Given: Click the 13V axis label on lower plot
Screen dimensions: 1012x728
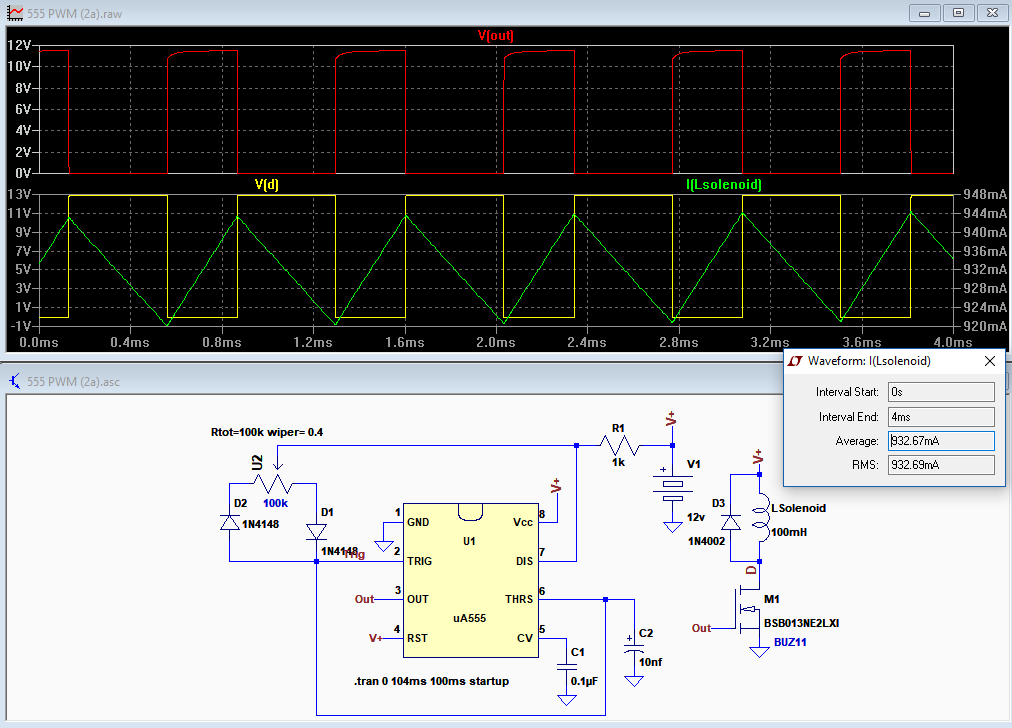Looking at the screenshot, I should [19, 194].
